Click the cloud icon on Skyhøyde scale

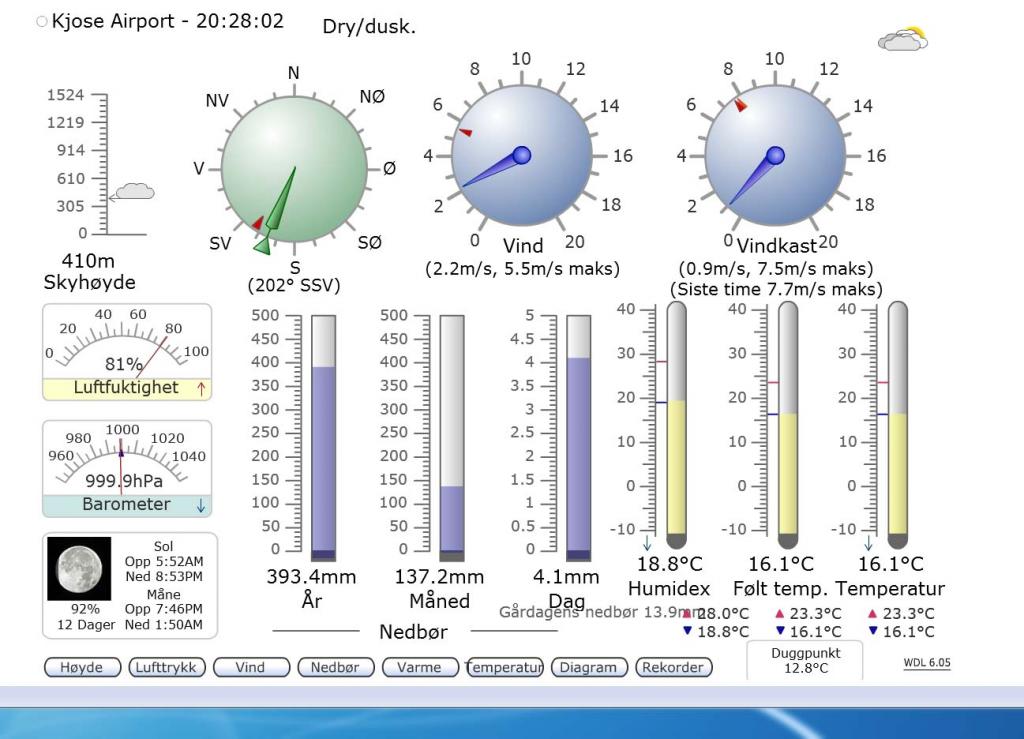(134, 192)
